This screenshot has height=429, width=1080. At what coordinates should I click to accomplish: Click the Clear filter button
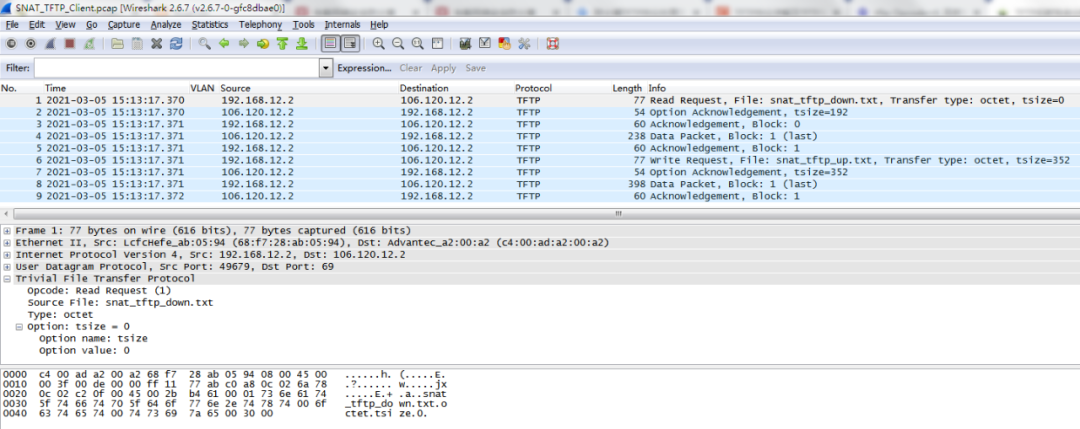[x=411, y=68]
